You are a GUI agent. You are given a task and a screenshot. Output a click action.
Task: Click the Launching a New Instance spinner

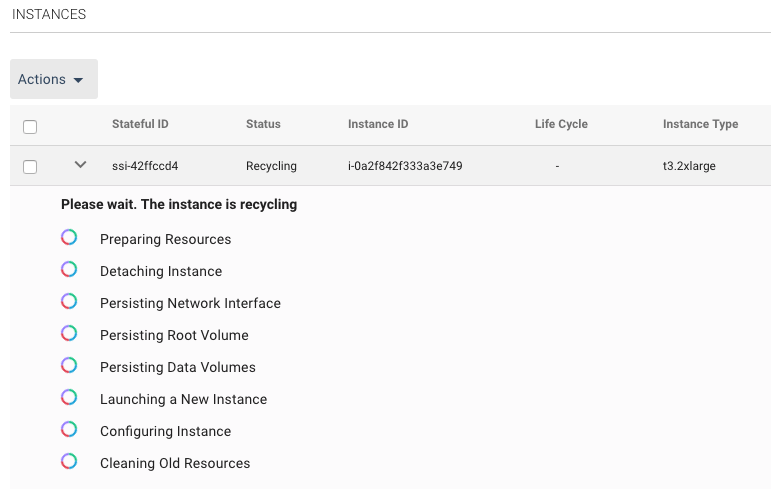[x=69, y=398]
